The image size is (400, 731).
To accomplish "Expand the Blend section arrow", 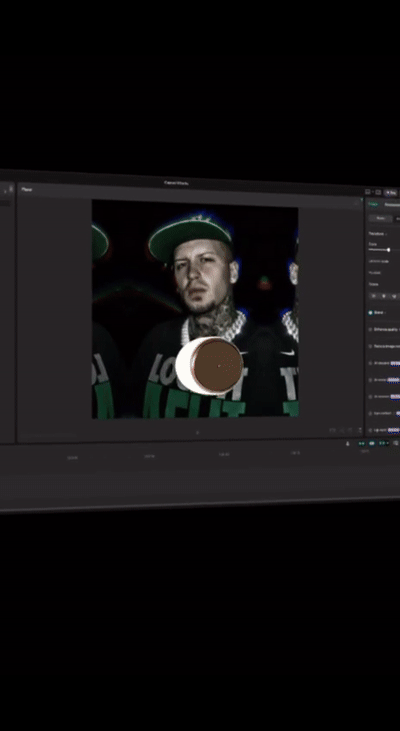I will coord(385,313).
